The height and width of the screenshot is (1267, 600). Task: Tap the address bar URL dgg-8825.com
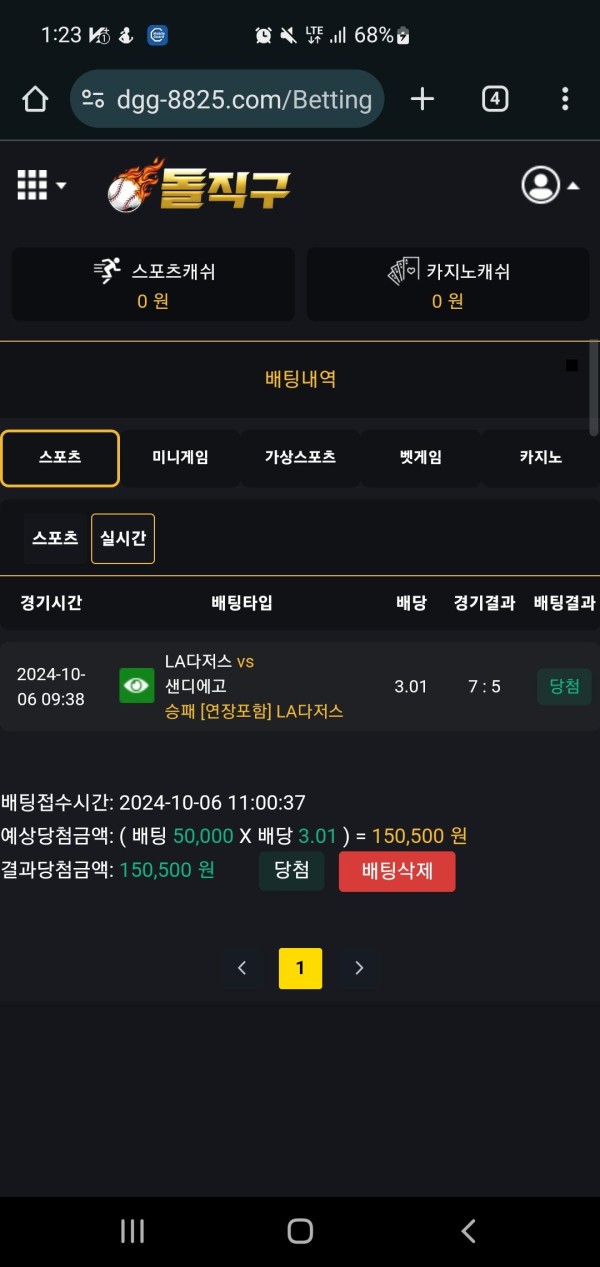point(245,99)
